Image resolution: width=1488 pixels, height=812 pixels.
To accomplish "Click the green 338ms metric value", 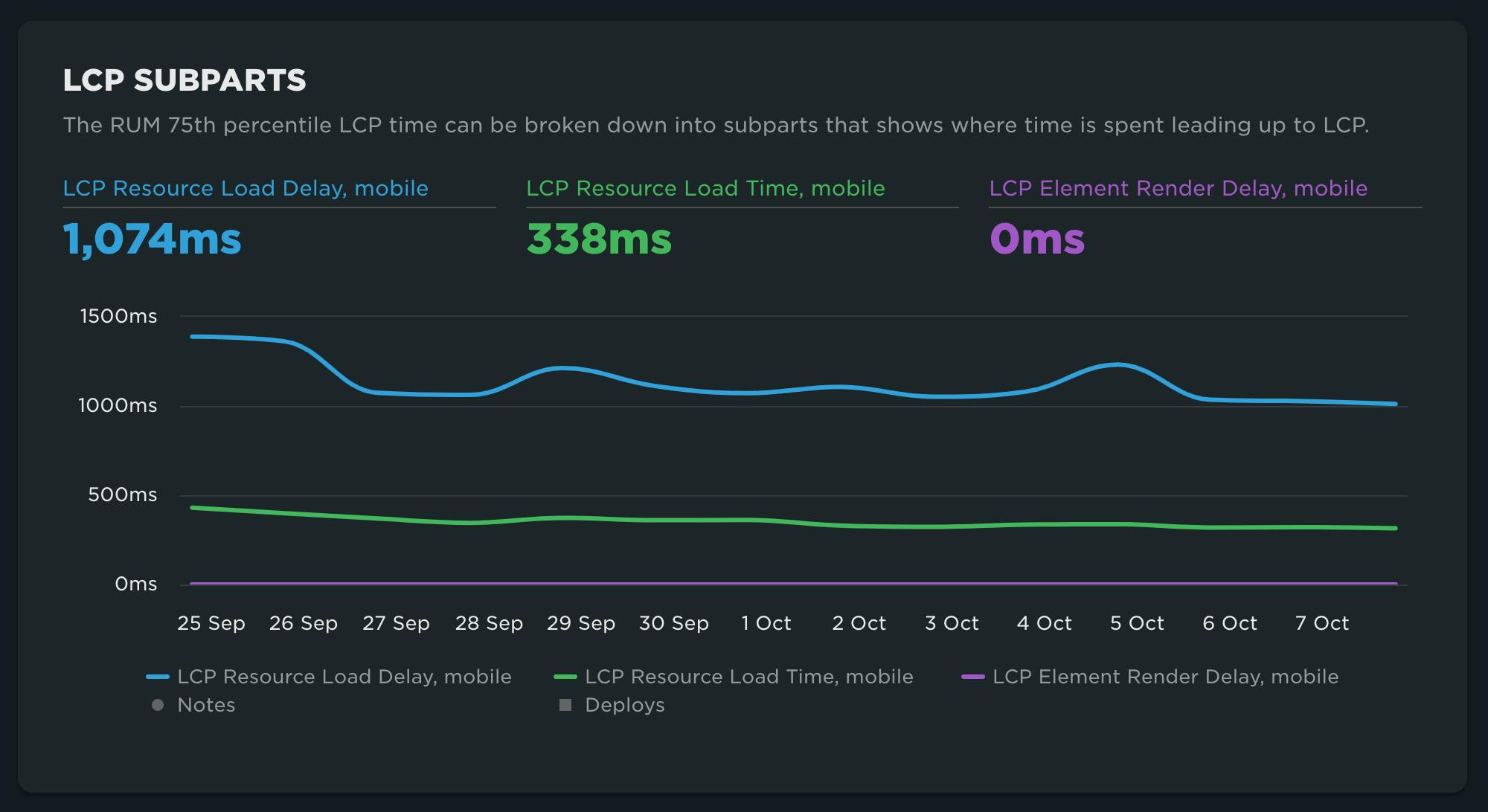I will pos(599,239).
